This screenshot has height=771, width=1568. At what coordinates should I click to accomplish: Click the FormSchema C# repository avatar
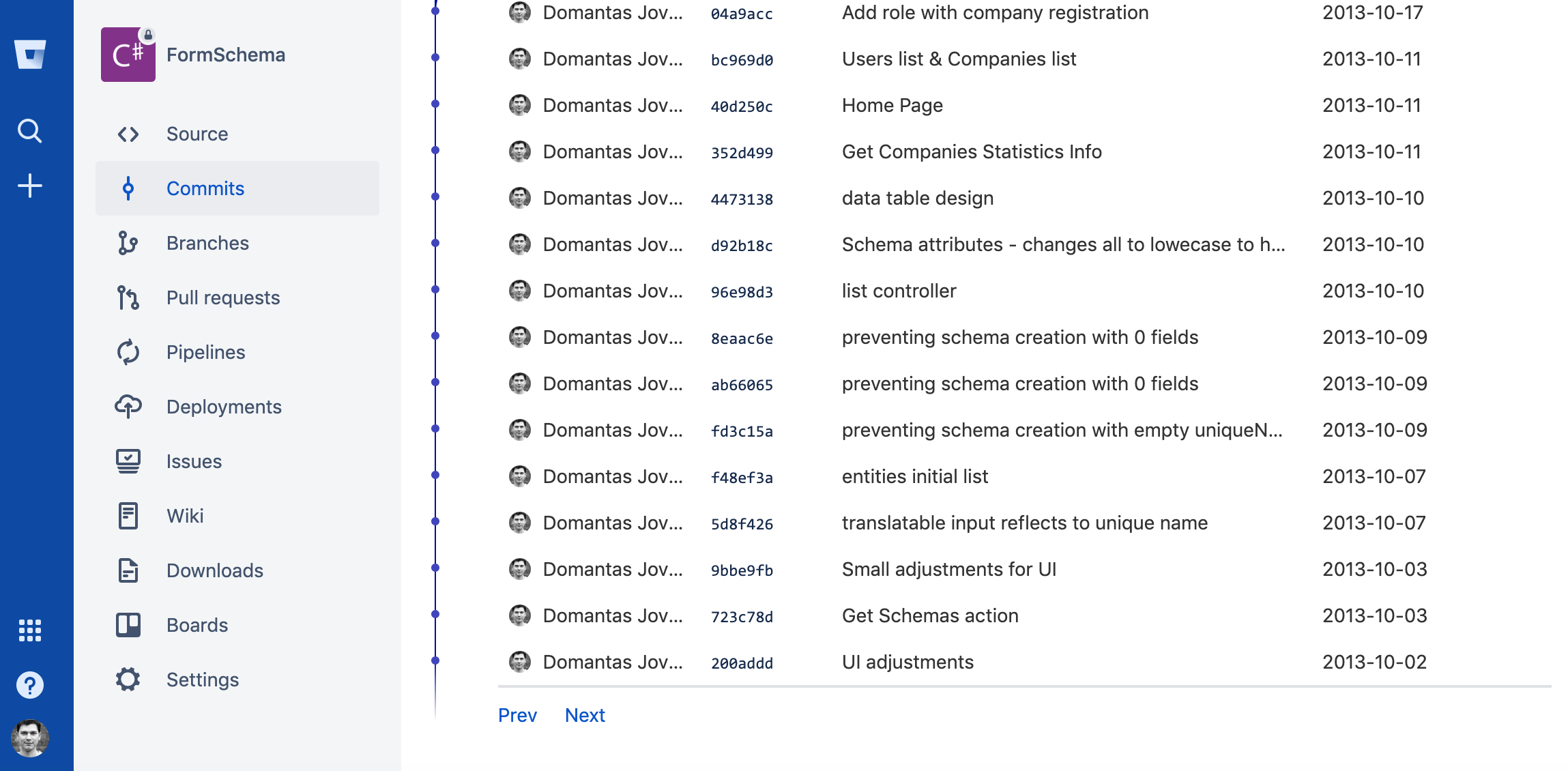pyautogui.click(x=128, y=55)
